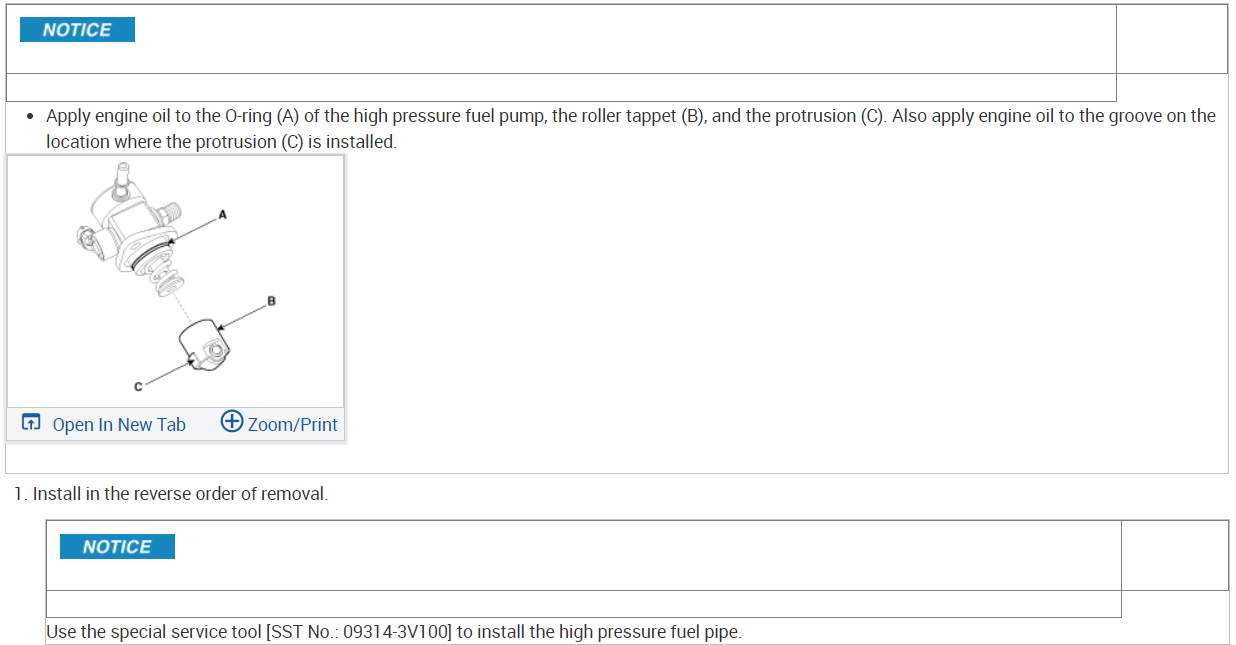Screen dimensions: 1236x645
Task: Click the blank row beneath the bottom NOTICE
Action: [x=583, y=604]
